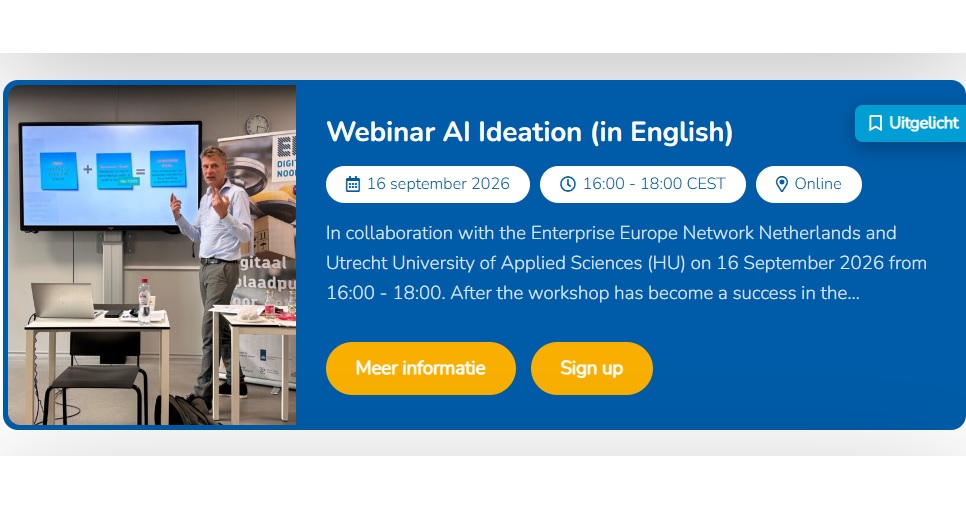This screenshot has width=966, height=530.
Task: Click the Uitgelicht featured badge
Action: click(x=911, y=123)
